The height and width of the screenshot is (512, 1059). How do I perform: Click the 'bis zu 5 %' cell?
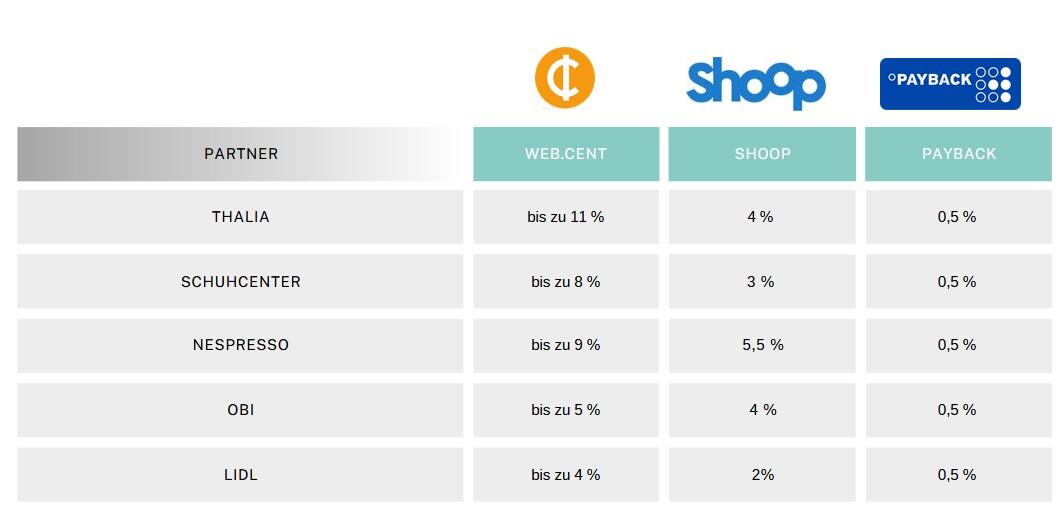coord(566,410)
